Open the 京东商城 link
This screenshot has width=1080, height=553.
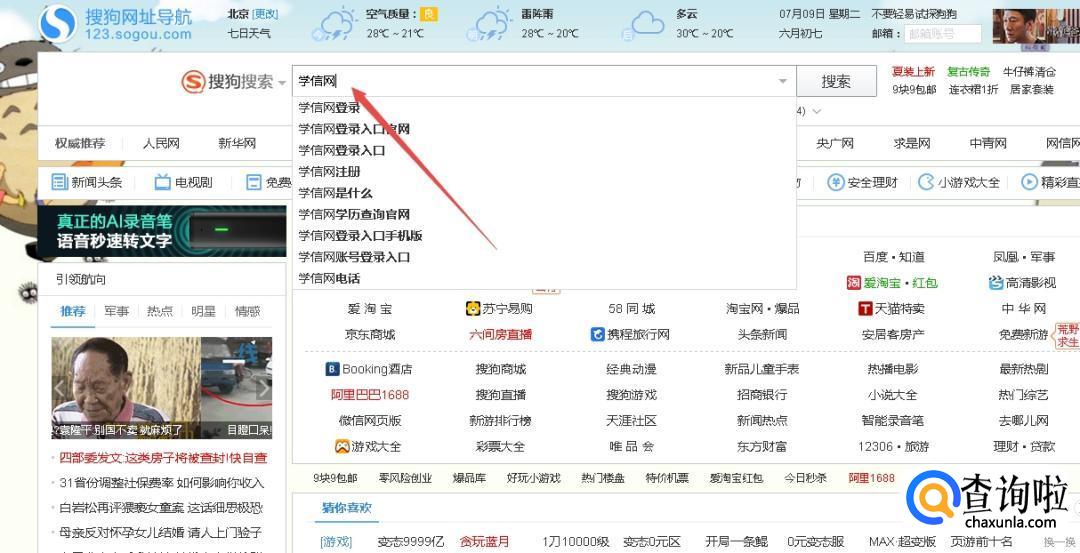(370, 335)
